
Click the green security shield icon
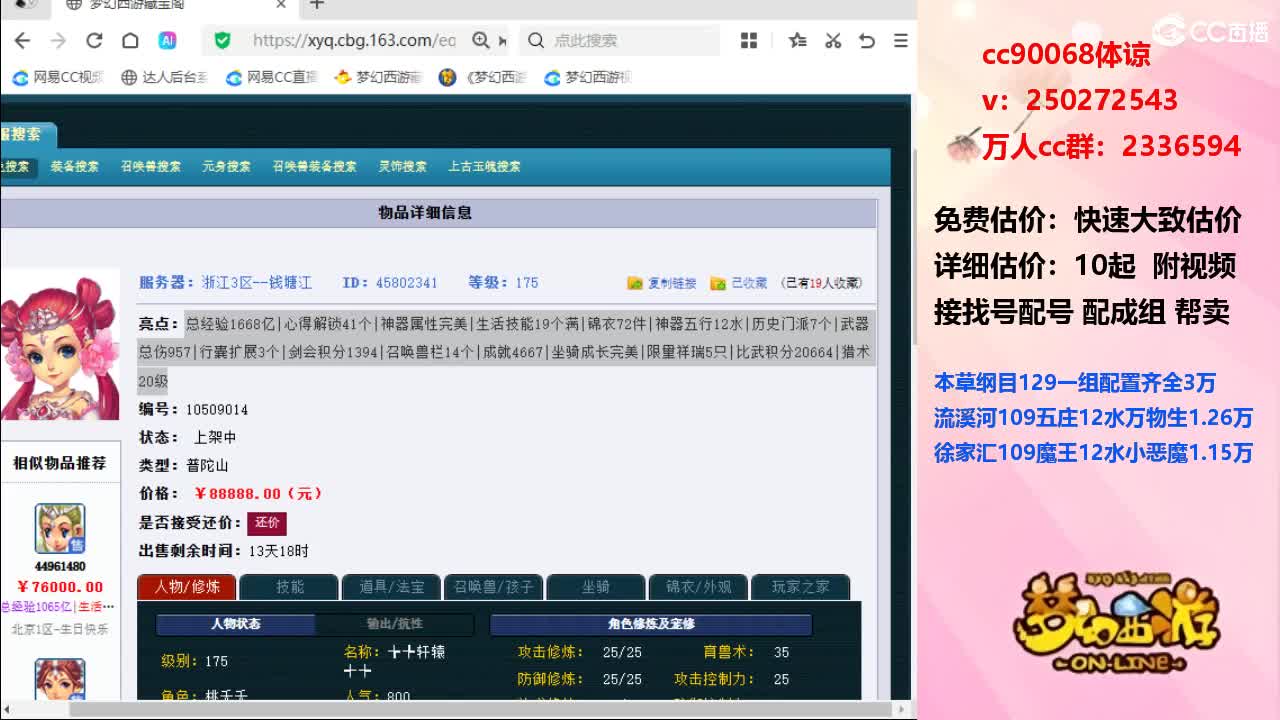click(222, 40)
